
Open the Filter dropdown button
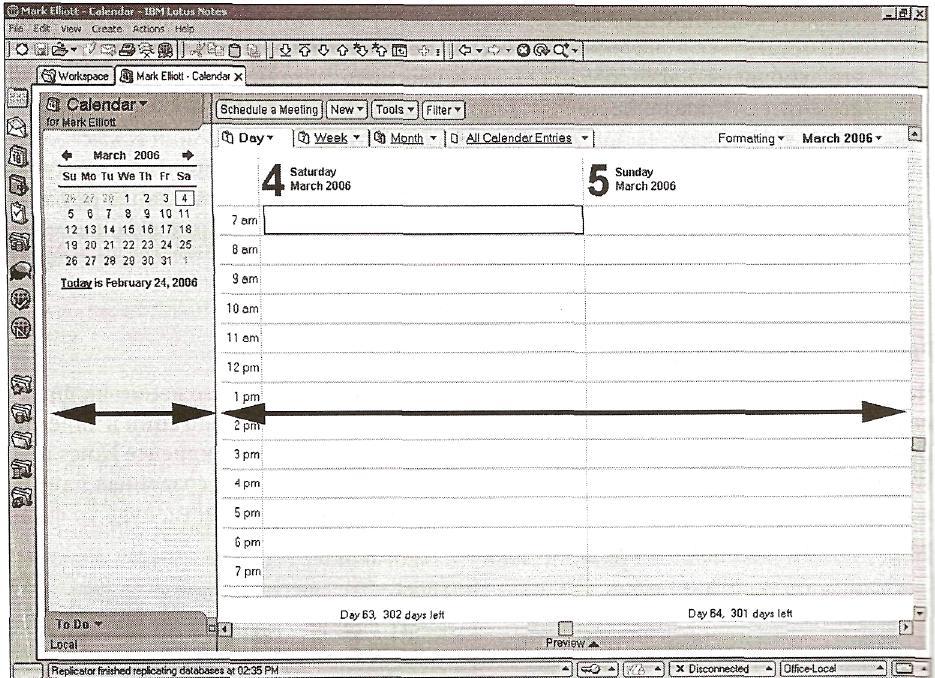443,110
